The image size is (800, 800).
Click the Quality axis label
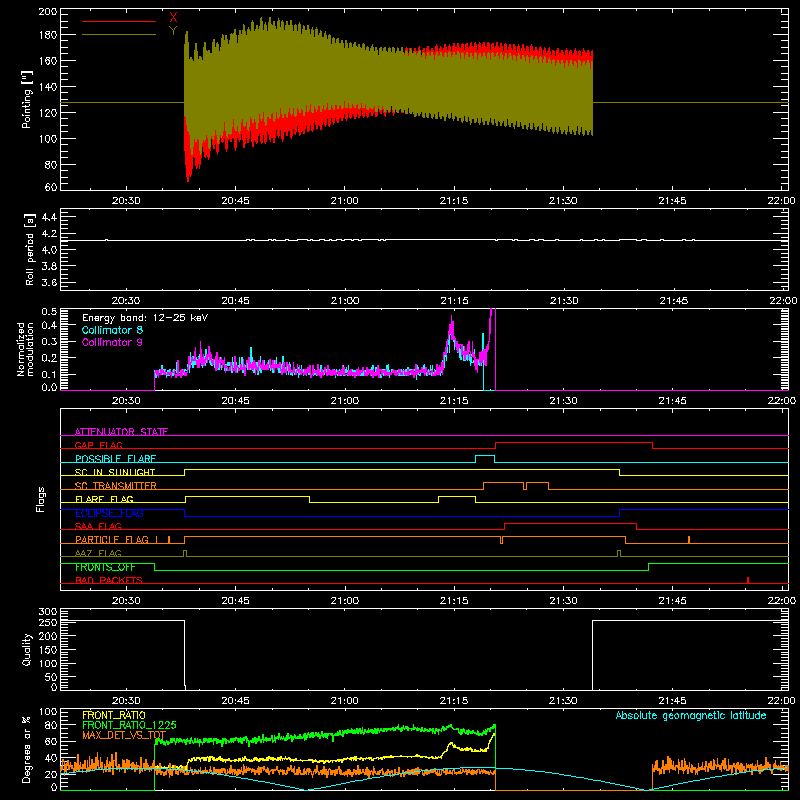click(x=27, y=649)
